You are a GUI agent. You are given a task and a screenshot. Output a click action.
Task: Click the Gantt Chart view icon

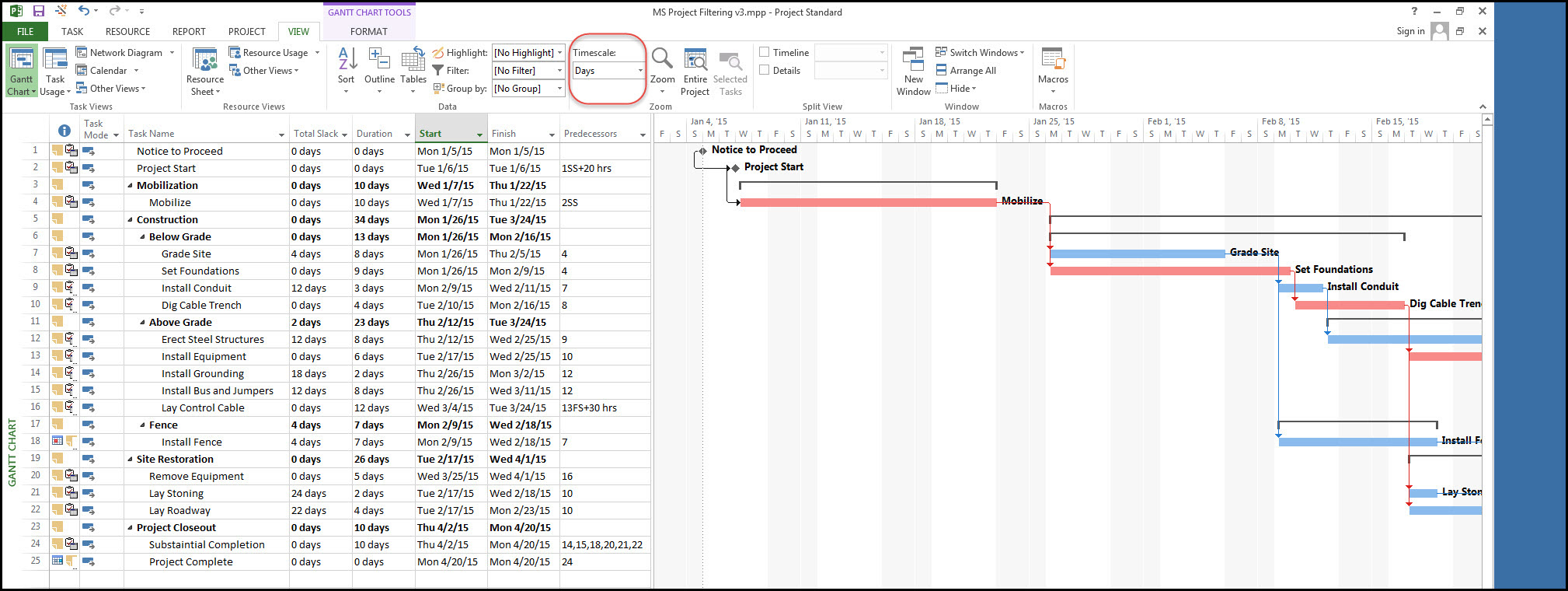coord(22,61)
